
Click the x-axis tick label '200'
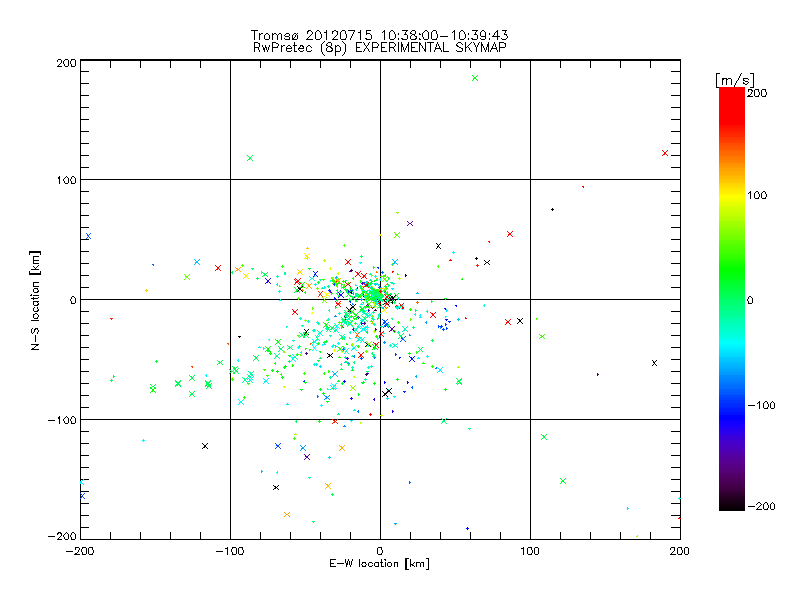(680, 551)
